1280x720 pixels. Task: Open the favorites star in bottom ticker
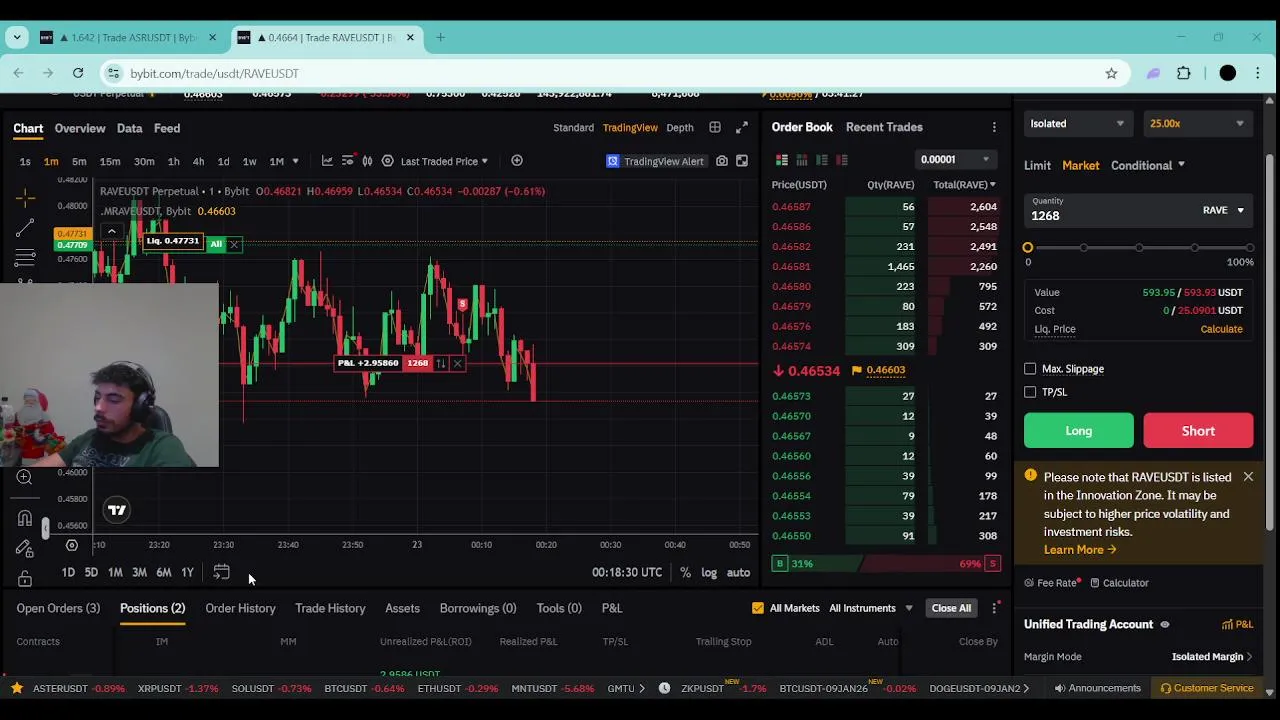pos(17,688)
